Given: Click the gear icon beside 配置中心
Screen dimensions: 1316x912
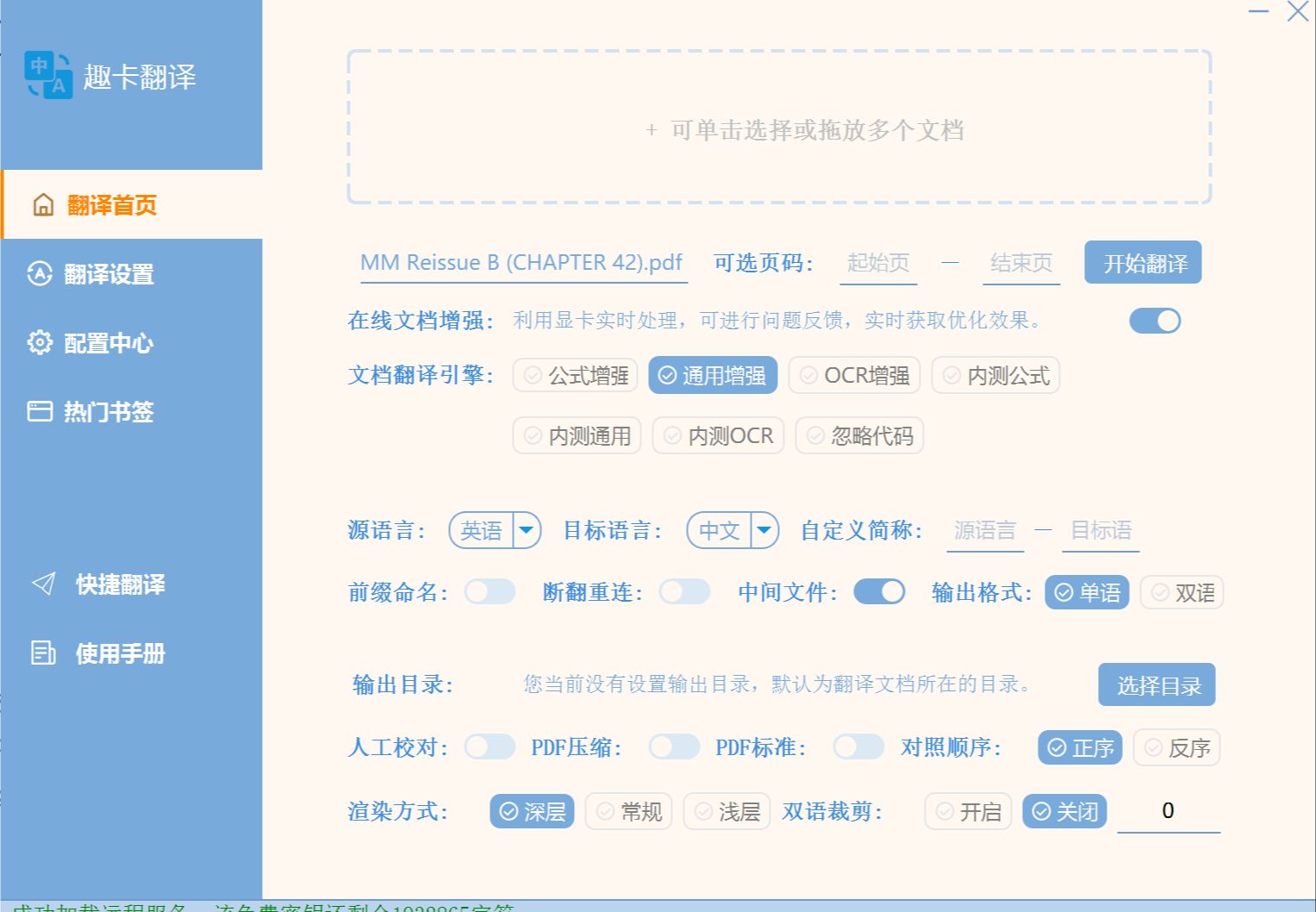Looking at the screenshot, I should (40, 342).
